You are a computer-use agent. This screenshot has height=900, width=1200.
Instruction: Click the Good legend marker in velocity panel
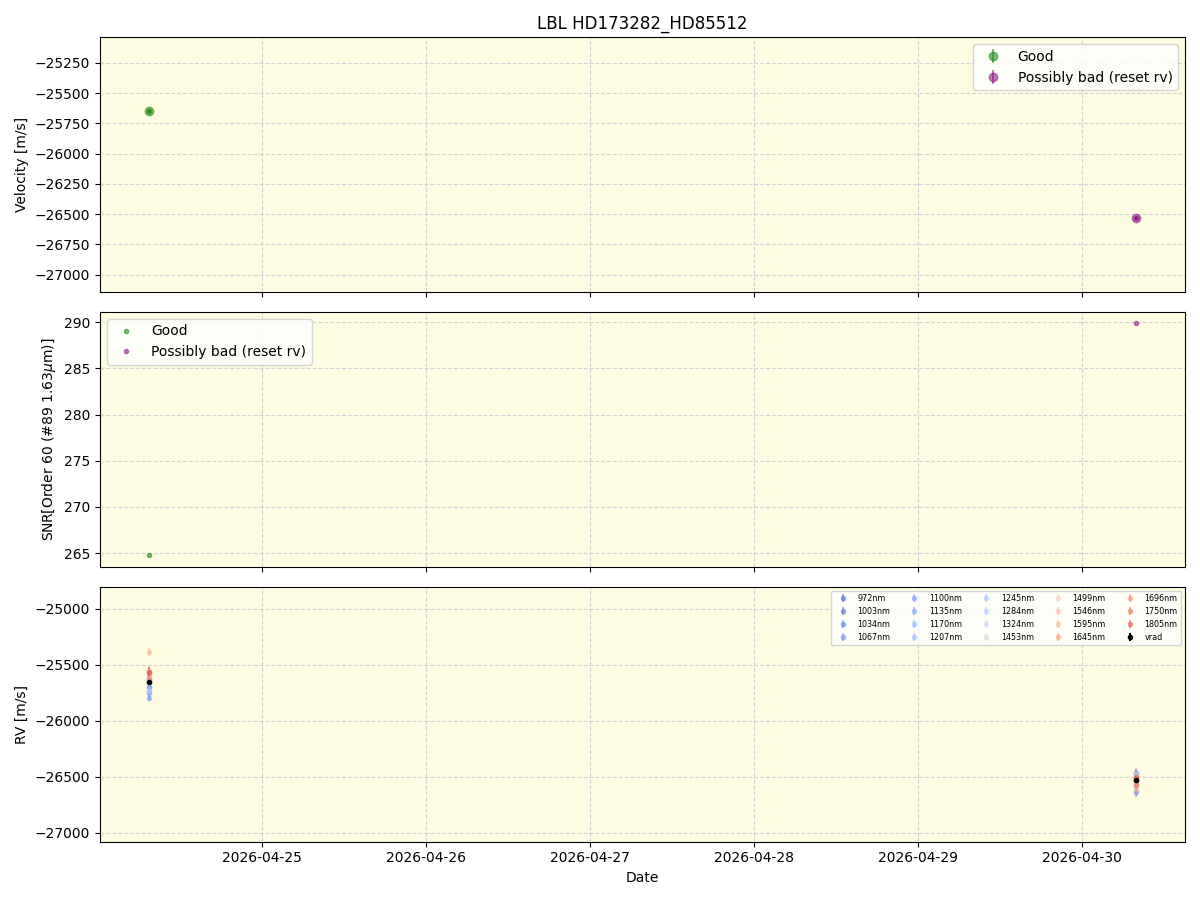click(x=993, y=56)
